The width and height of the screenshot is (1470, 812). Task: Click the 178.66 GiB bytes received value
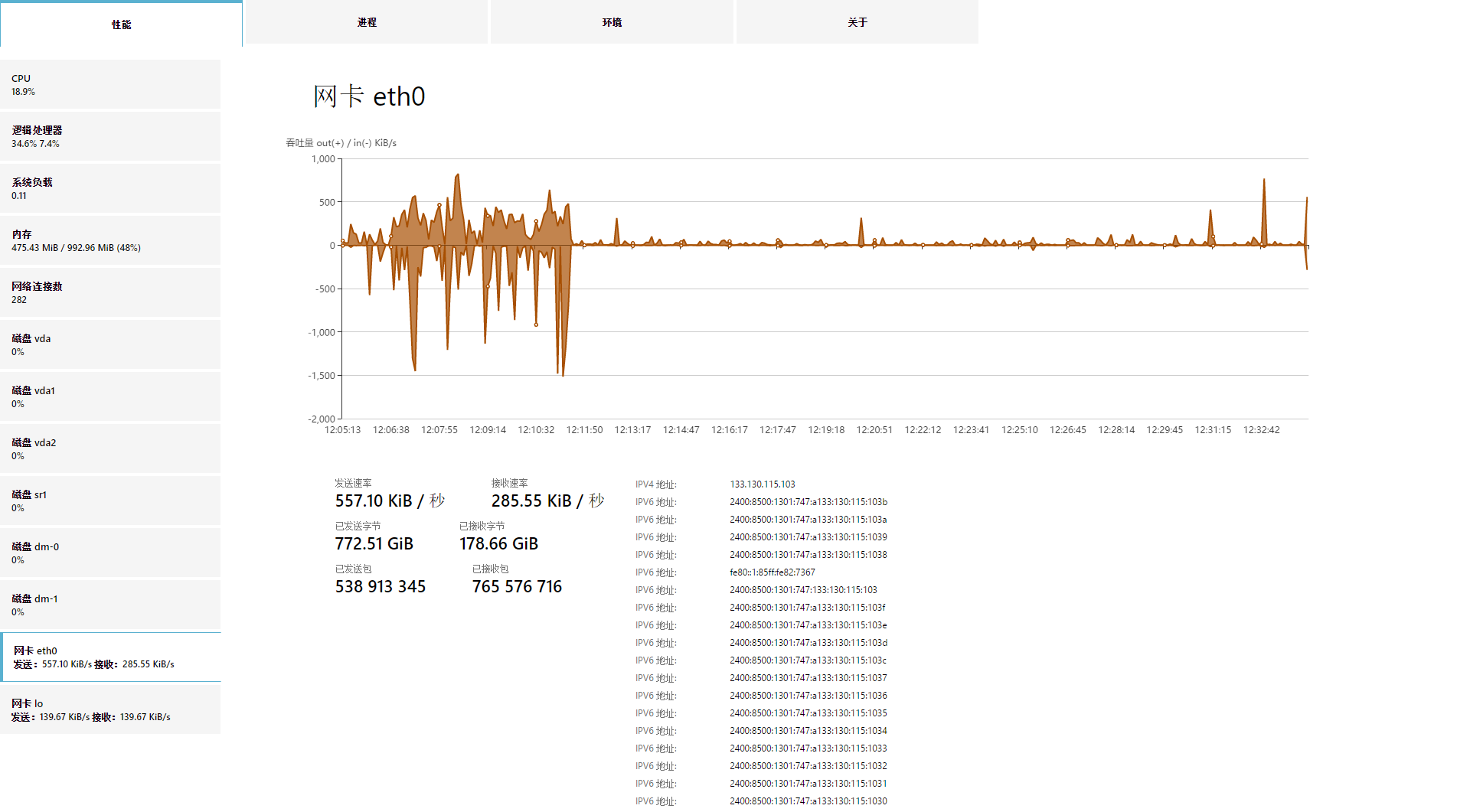point(498,543)
